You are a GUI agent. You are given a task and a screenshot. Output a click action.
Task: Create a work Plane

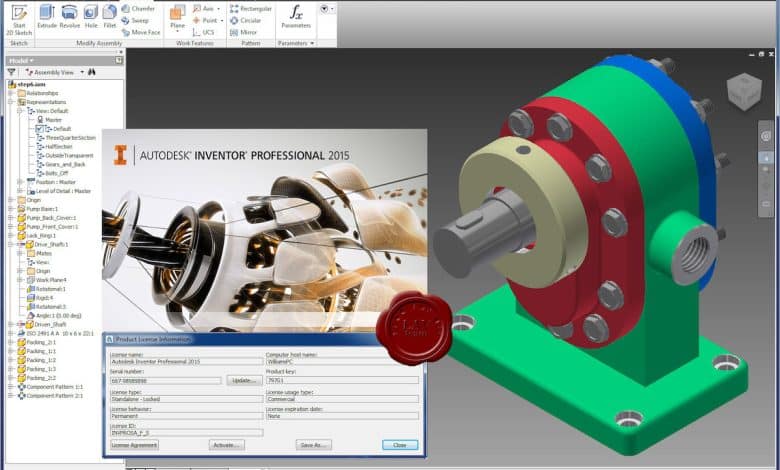point(177,16)
